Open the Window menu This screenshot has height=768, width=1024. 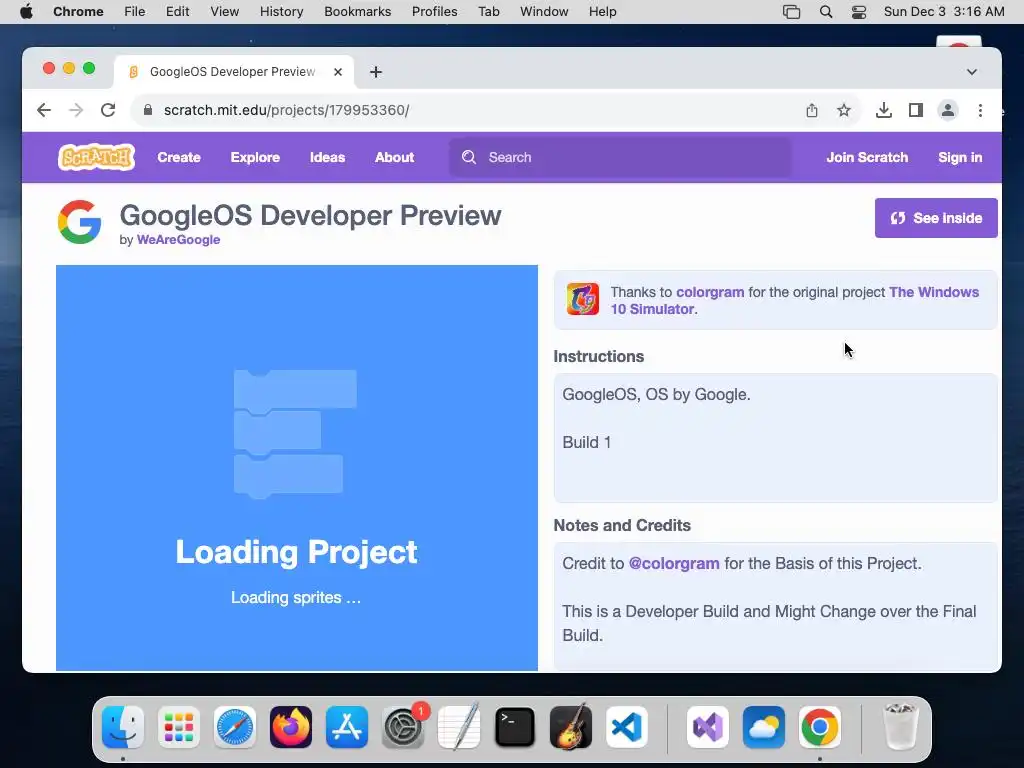click(x=544, y=12)
